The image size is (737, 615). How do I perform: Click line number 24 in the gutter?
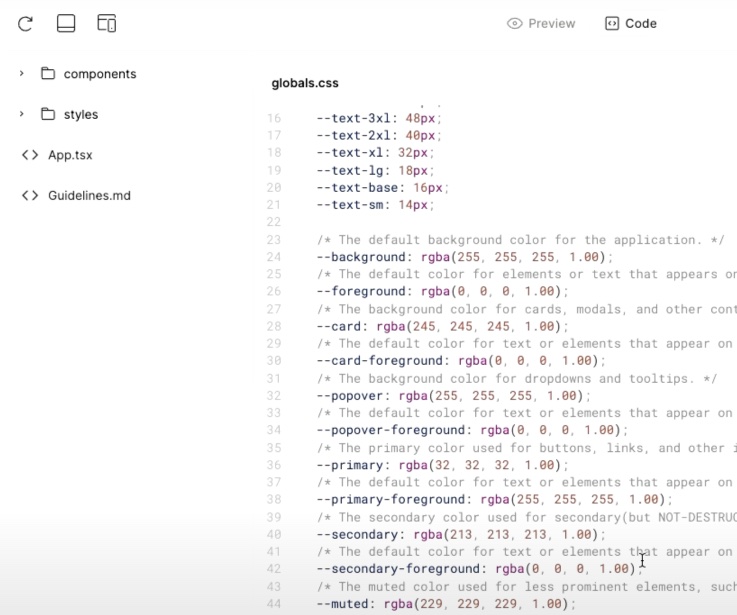pyautogui.click(x=274, y=257)
